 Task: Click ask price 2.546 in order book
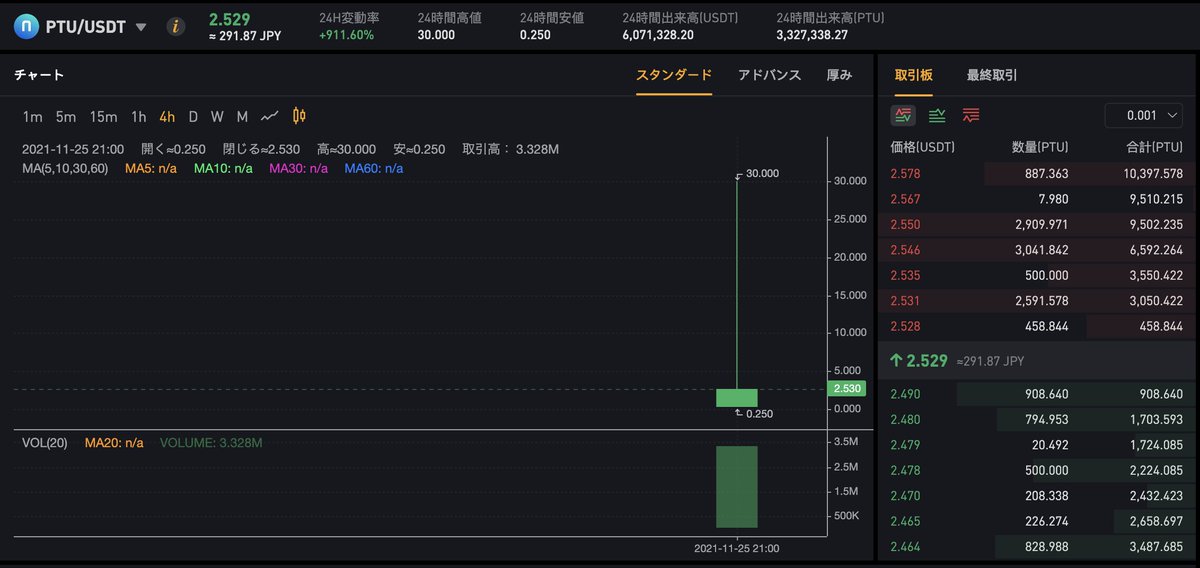coord(906,249)
